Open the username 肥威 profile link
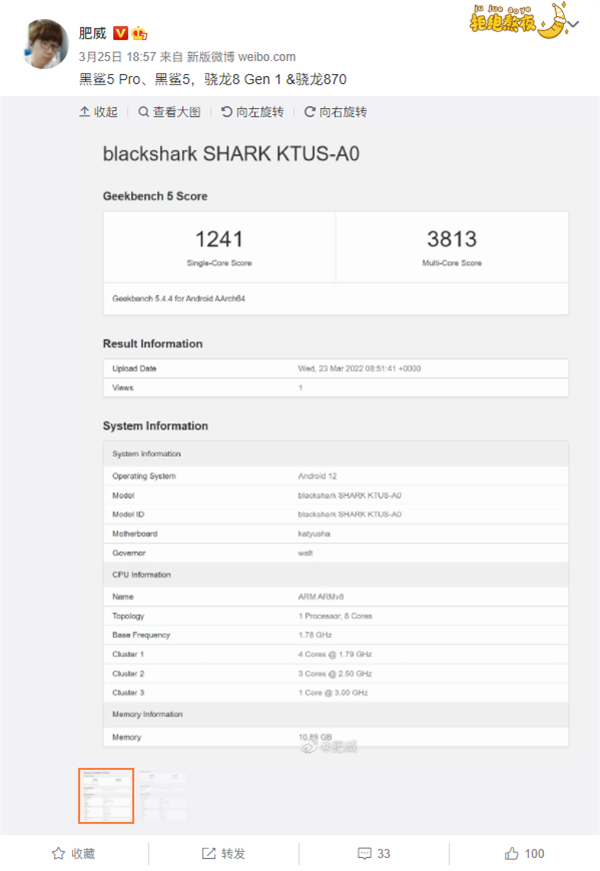The height and width of the screenshot is (871, 600). (x=92, y=33)
